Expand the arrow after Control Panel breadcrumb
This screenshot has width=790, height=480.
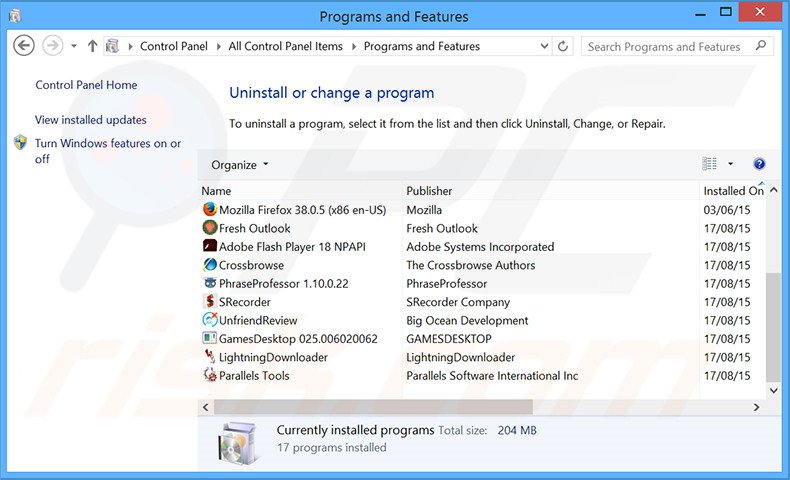point(218,47)
